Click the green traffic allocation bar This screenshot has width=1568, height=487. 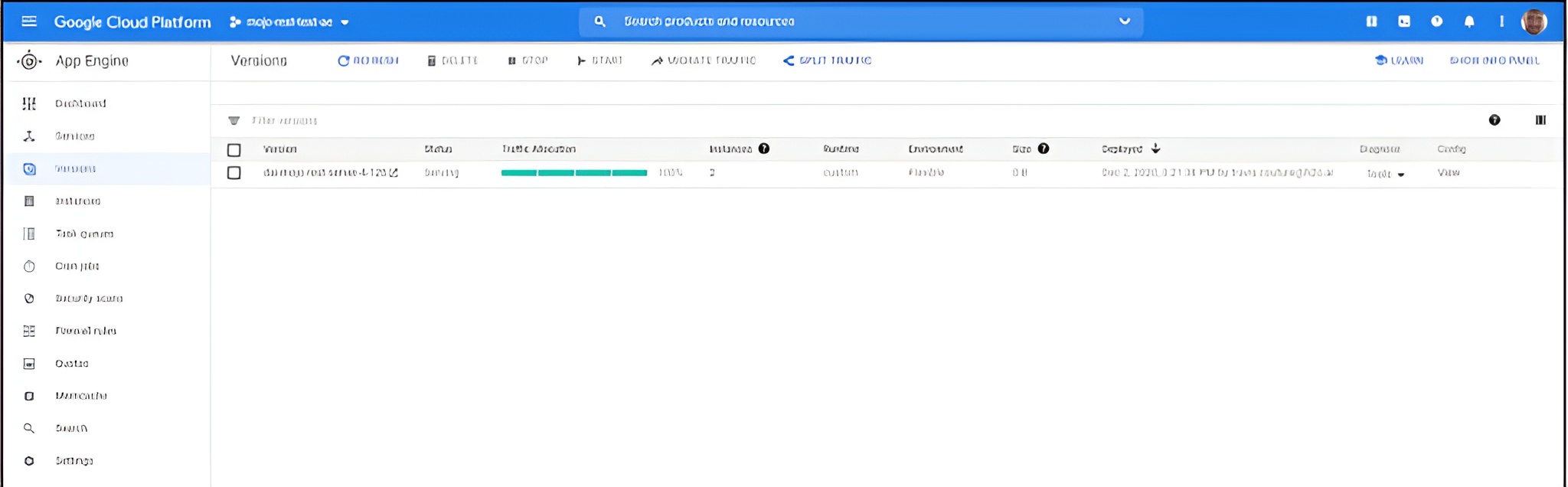pyautogui.click(x=573, y=173)
